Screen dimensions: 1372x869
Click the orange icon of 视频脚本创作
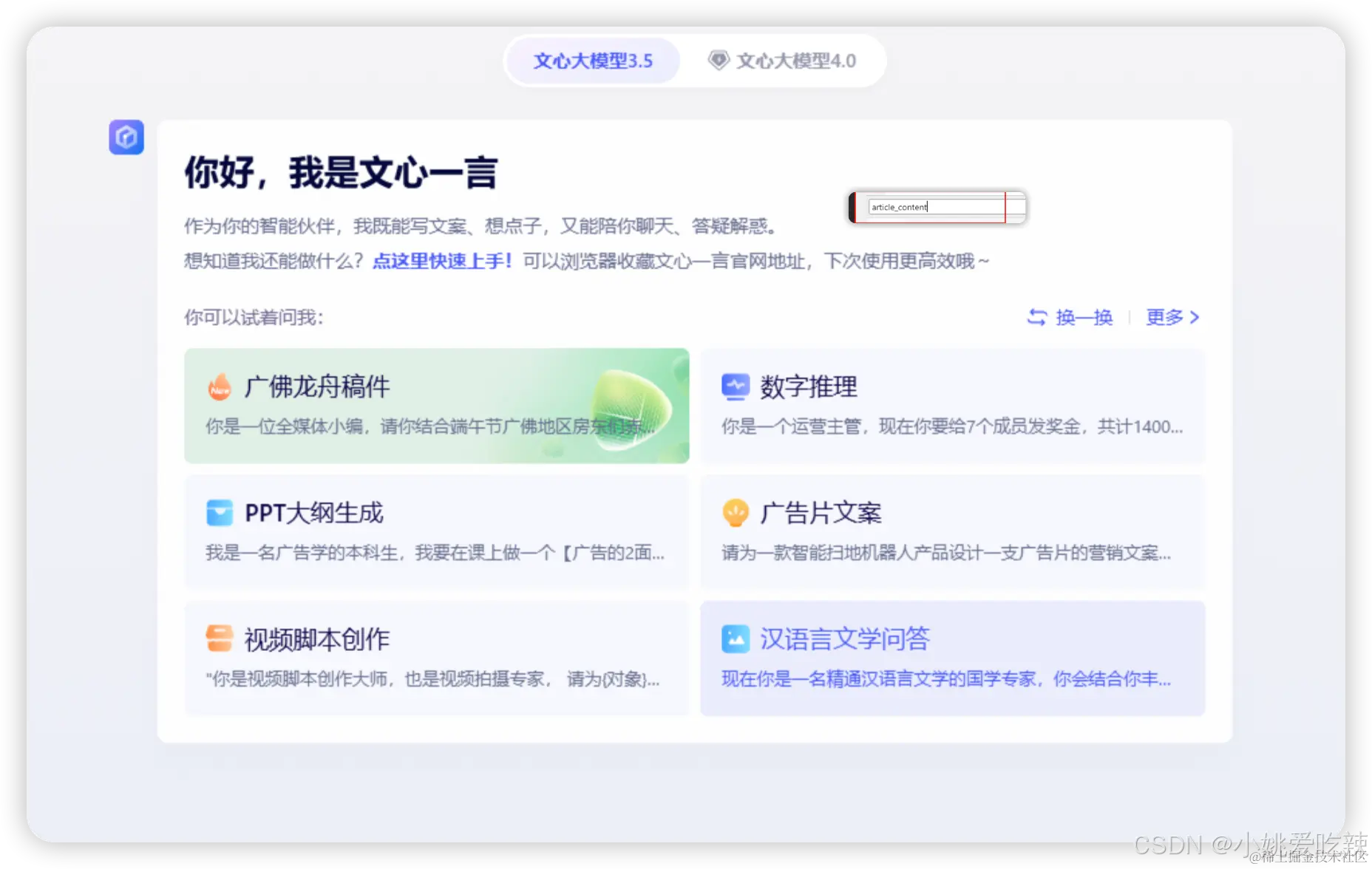(x=220, y=639)
